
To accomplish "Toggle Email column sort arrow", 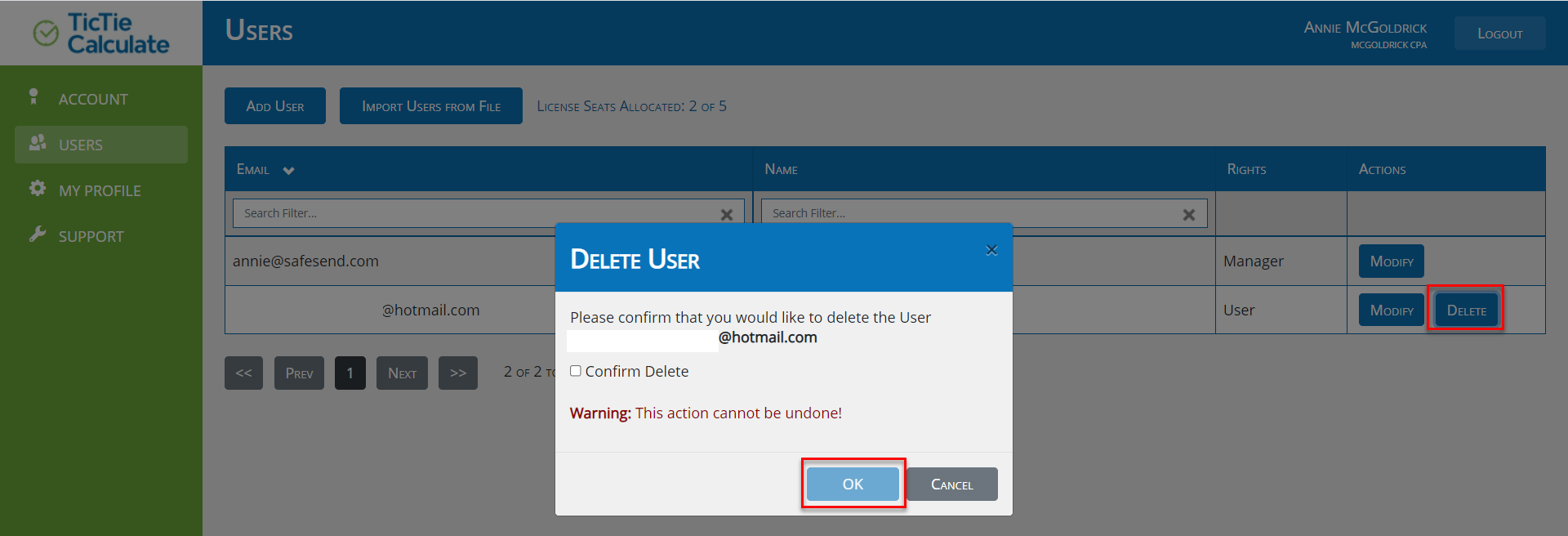I will 288,170.
